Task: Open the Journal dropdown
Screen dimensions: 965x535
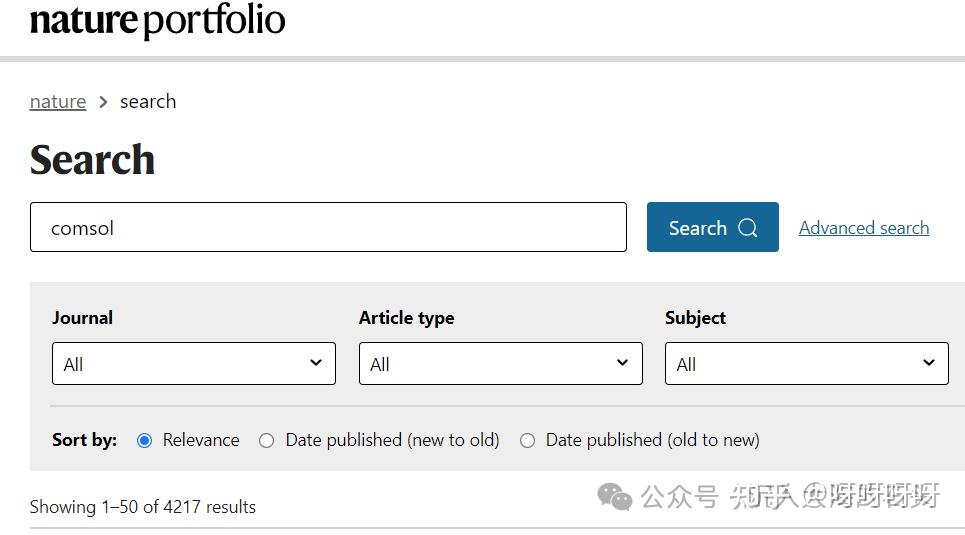Action: (x=193, y=364)
